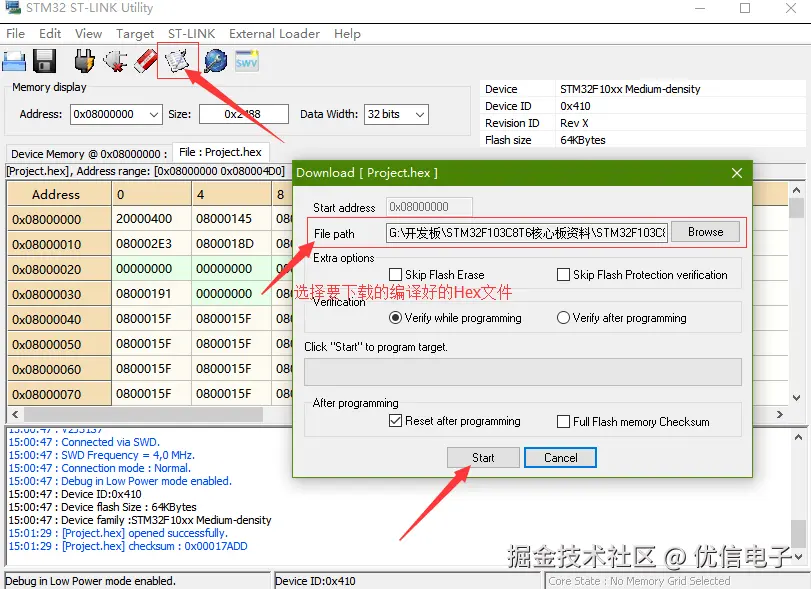The height and width of the screenshot is (589, 811).
Task: Save memory contents with the Save icon
Action: point(42,61)
